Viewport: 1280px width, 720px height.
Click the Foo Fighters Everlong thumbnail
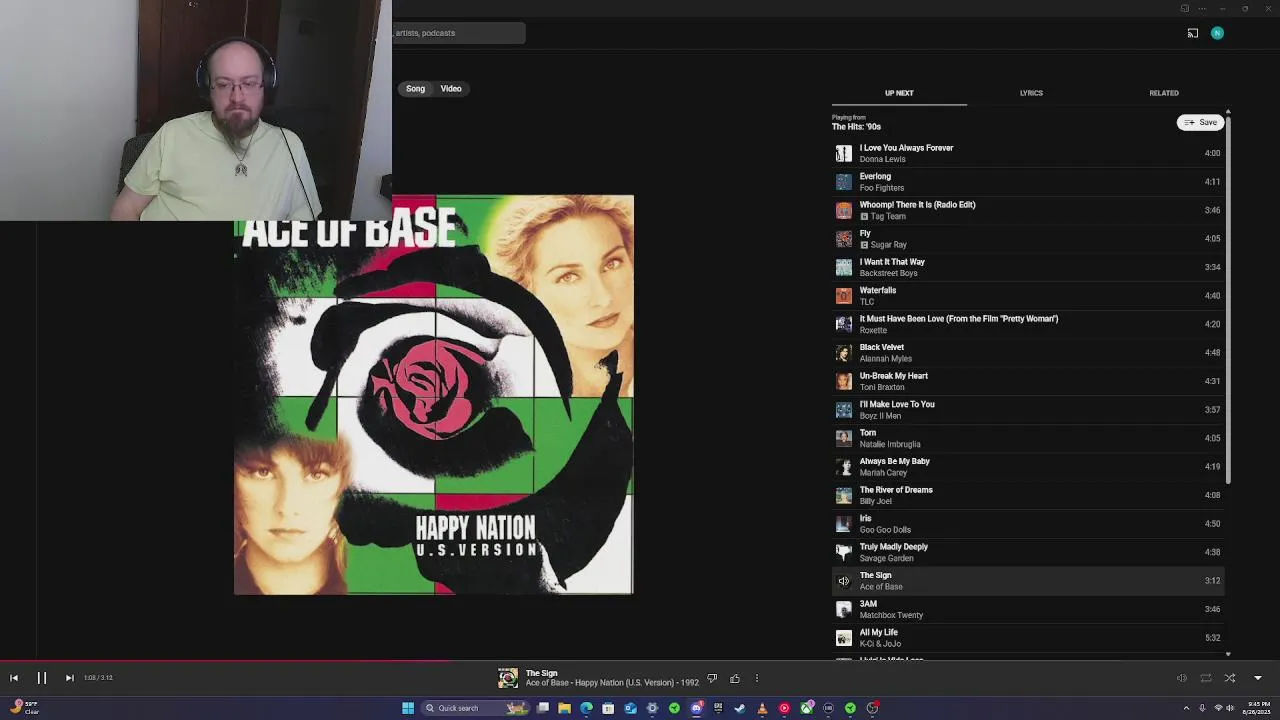[844, 182]
